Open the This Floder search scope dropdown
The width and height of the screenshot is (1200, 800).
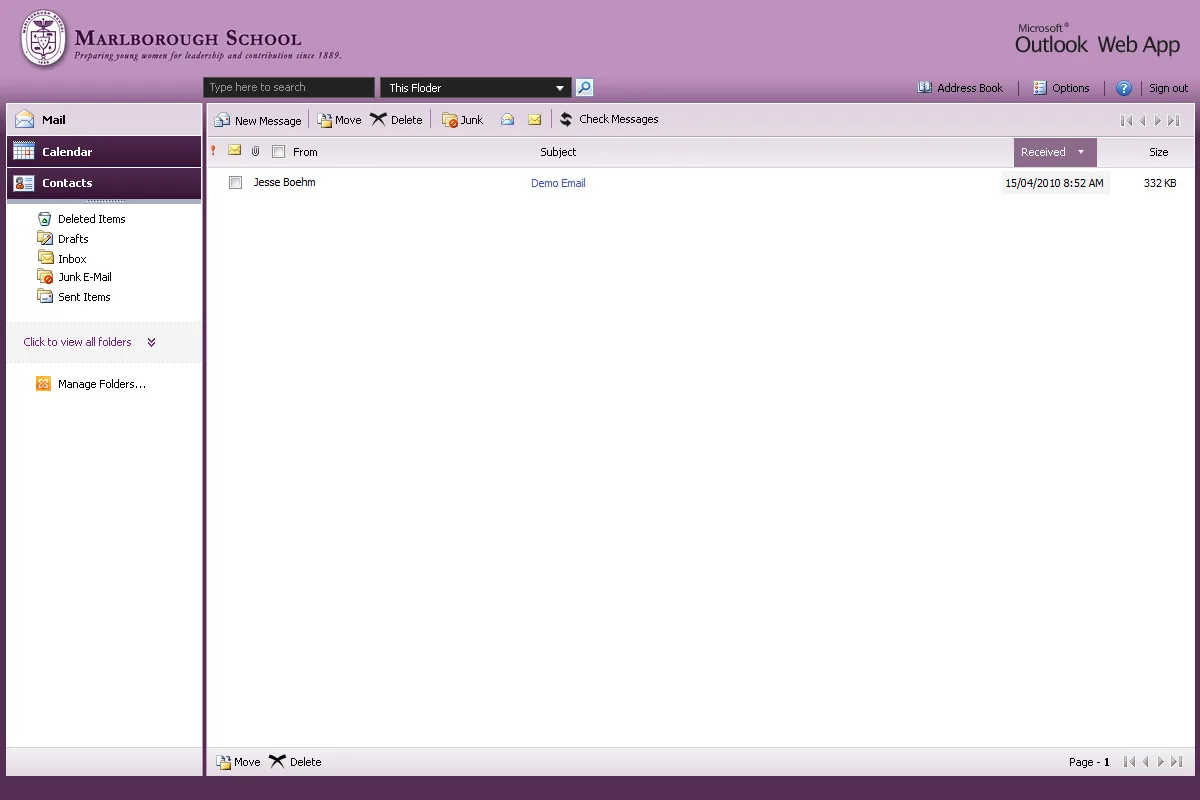point(476,88)
